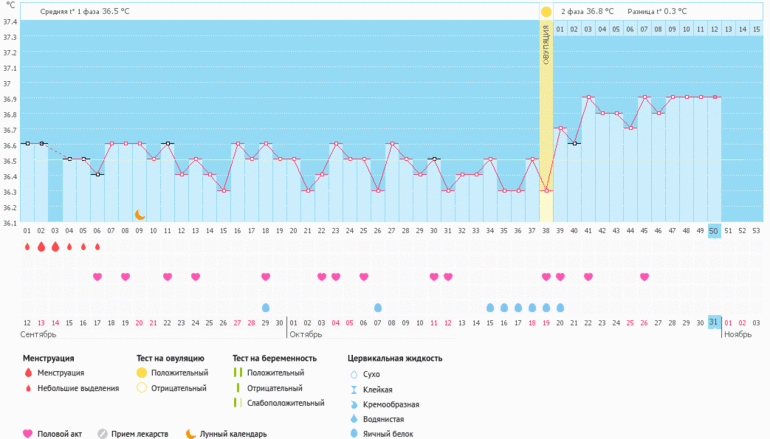
Task: Click the intercourse heart icon in legend
Action: [x=27, y=433]
